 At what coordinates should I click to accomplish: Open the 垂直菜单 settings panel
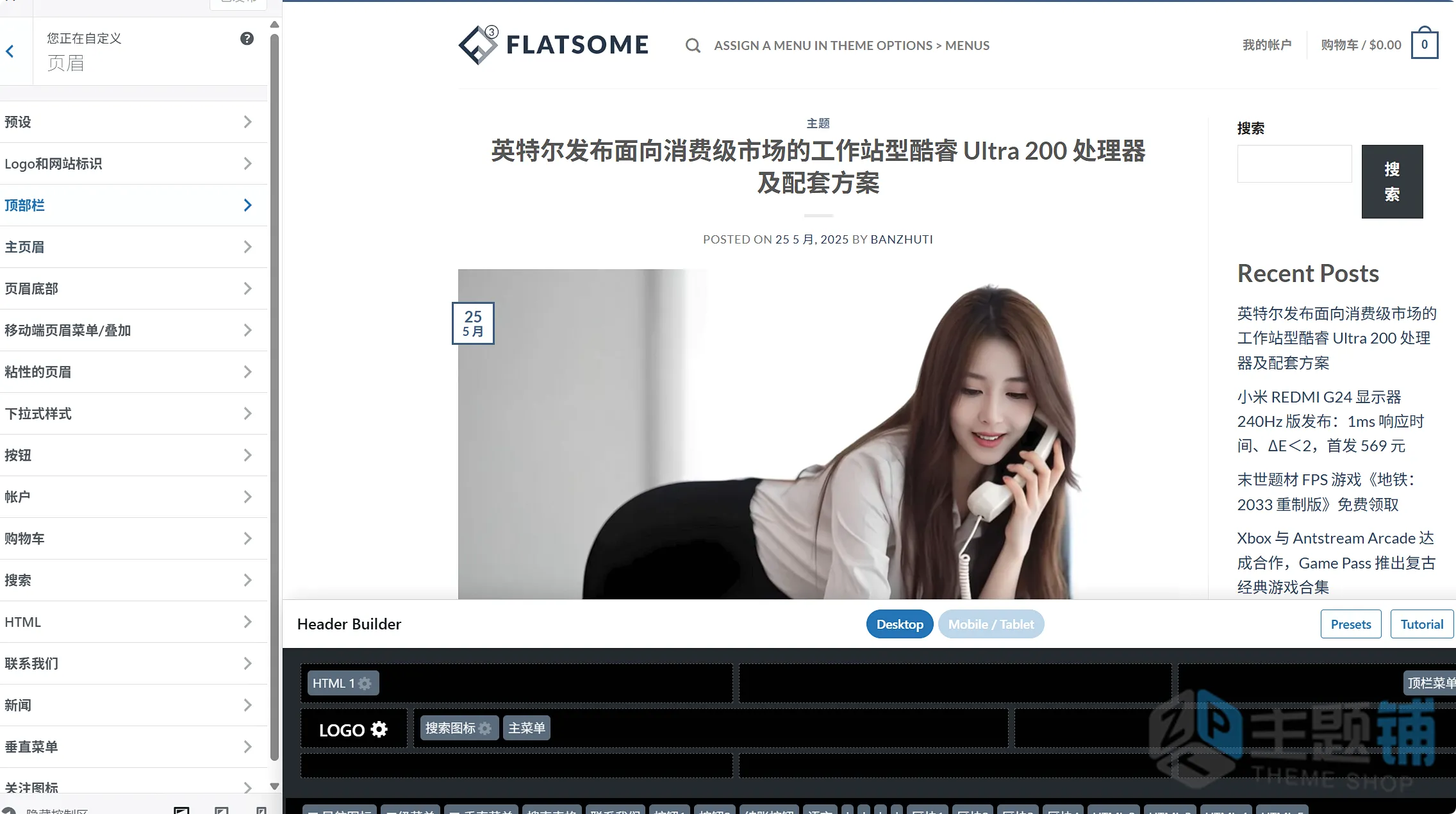pyautogui.click(x=133, y=747)
